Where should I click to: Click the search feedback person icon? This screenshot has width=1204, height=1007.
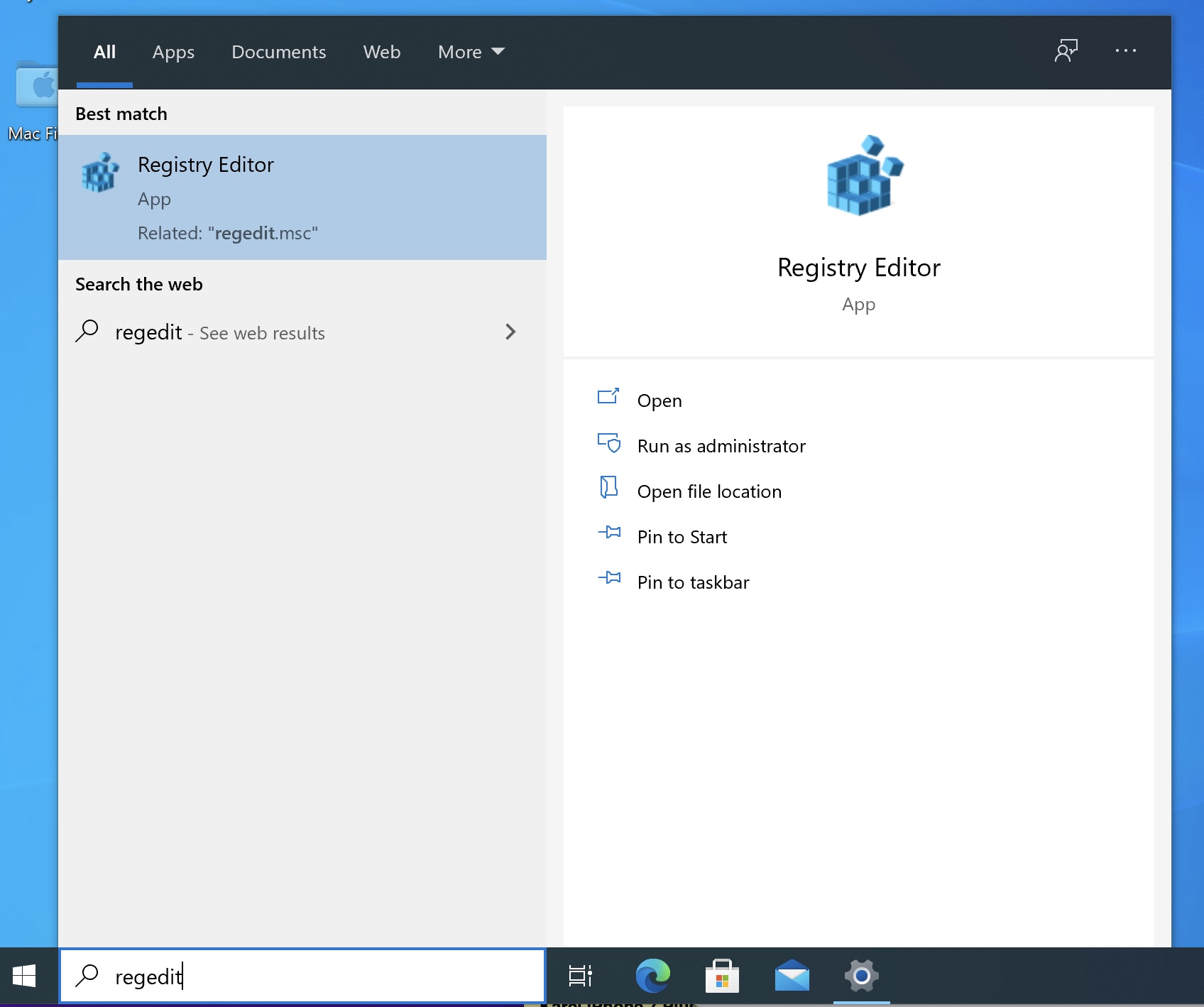click(x=1066, y=51)
